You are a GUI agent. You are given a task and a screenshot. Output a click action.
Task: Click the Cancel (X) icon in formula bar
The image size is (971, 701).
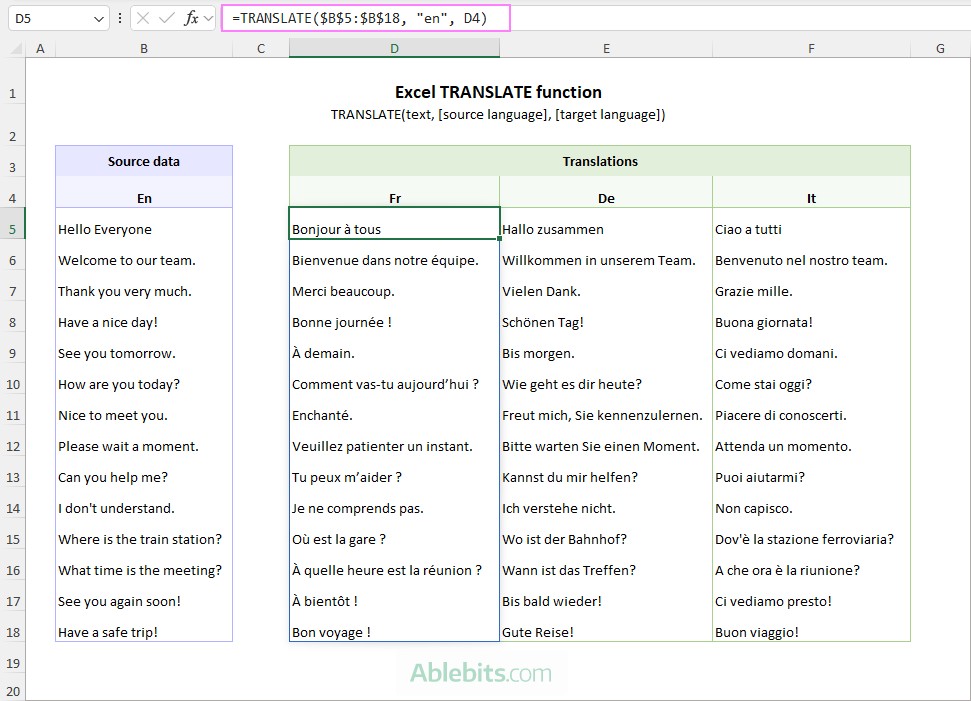pos(143,19)
